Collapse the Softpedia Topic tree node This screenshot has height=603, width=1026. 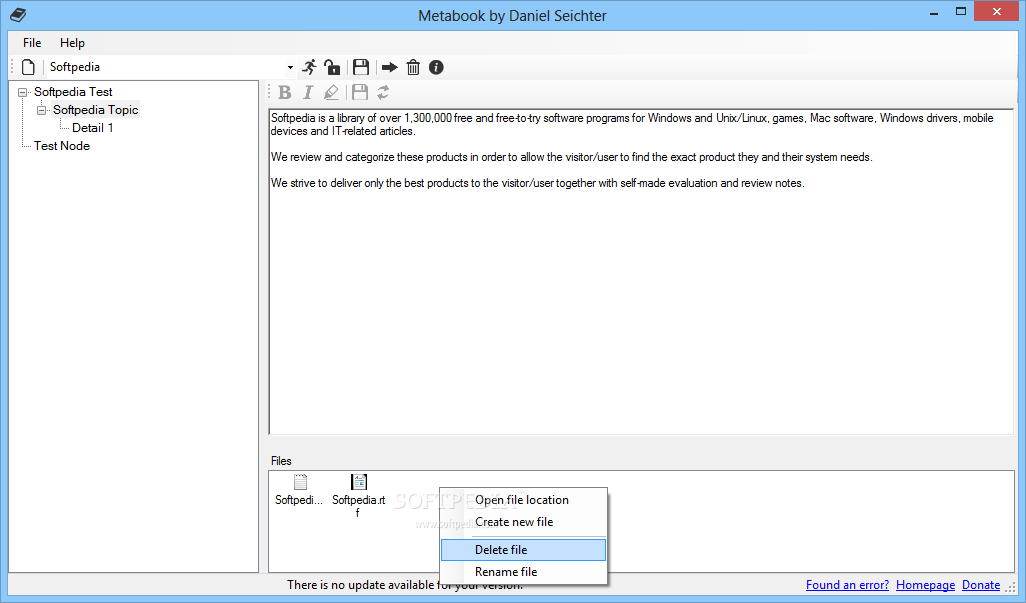coord(41,110)
